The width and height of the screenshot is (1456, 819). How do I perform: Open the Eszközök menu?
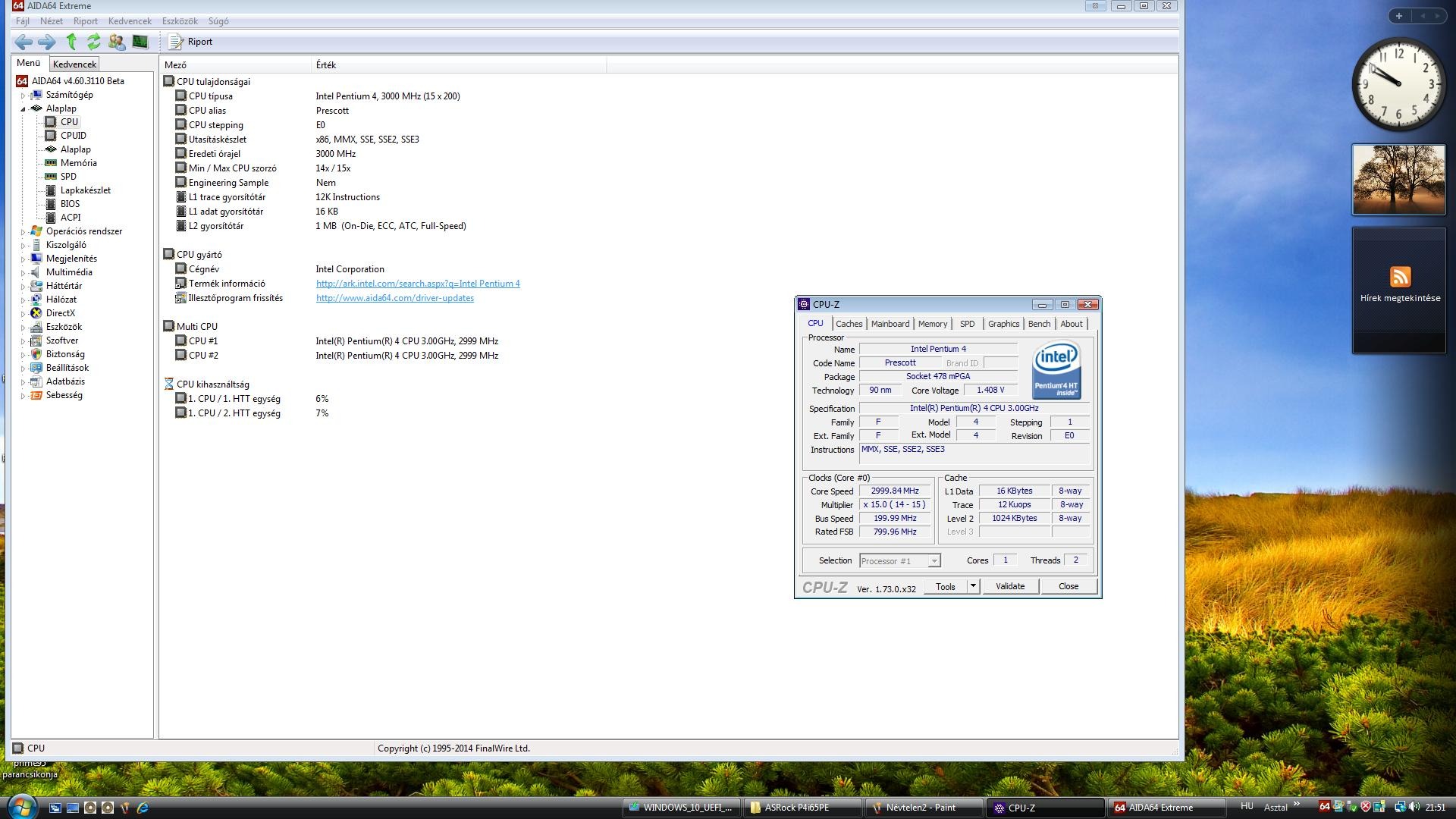[x=180, y=21]
